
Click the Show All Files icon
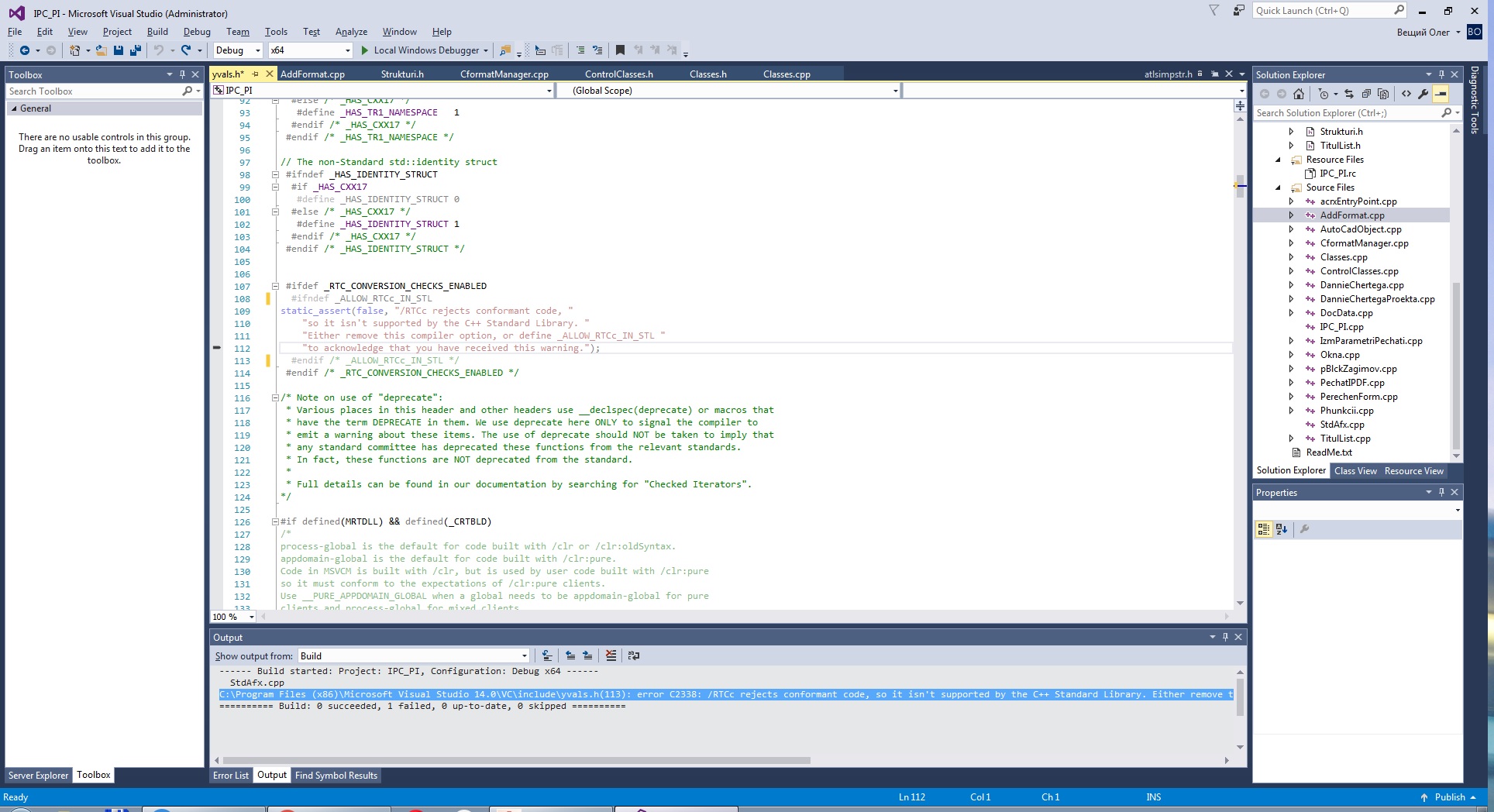pyautogui.click(x=1383, y=94)
